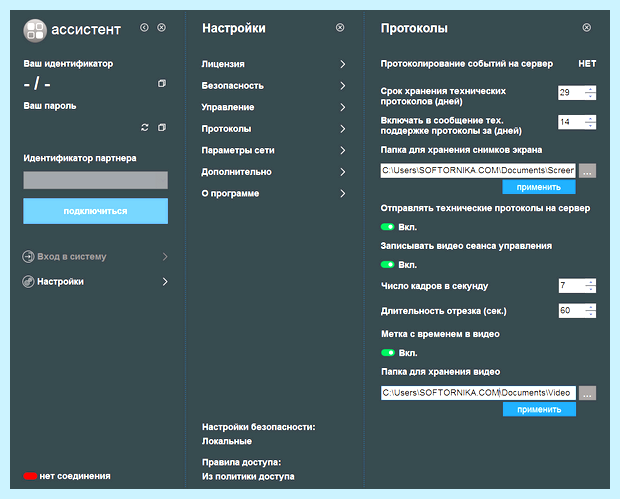Open Настройки entry in the left panel
Viewport: 620px width, 499px height.
coord(95,282)
